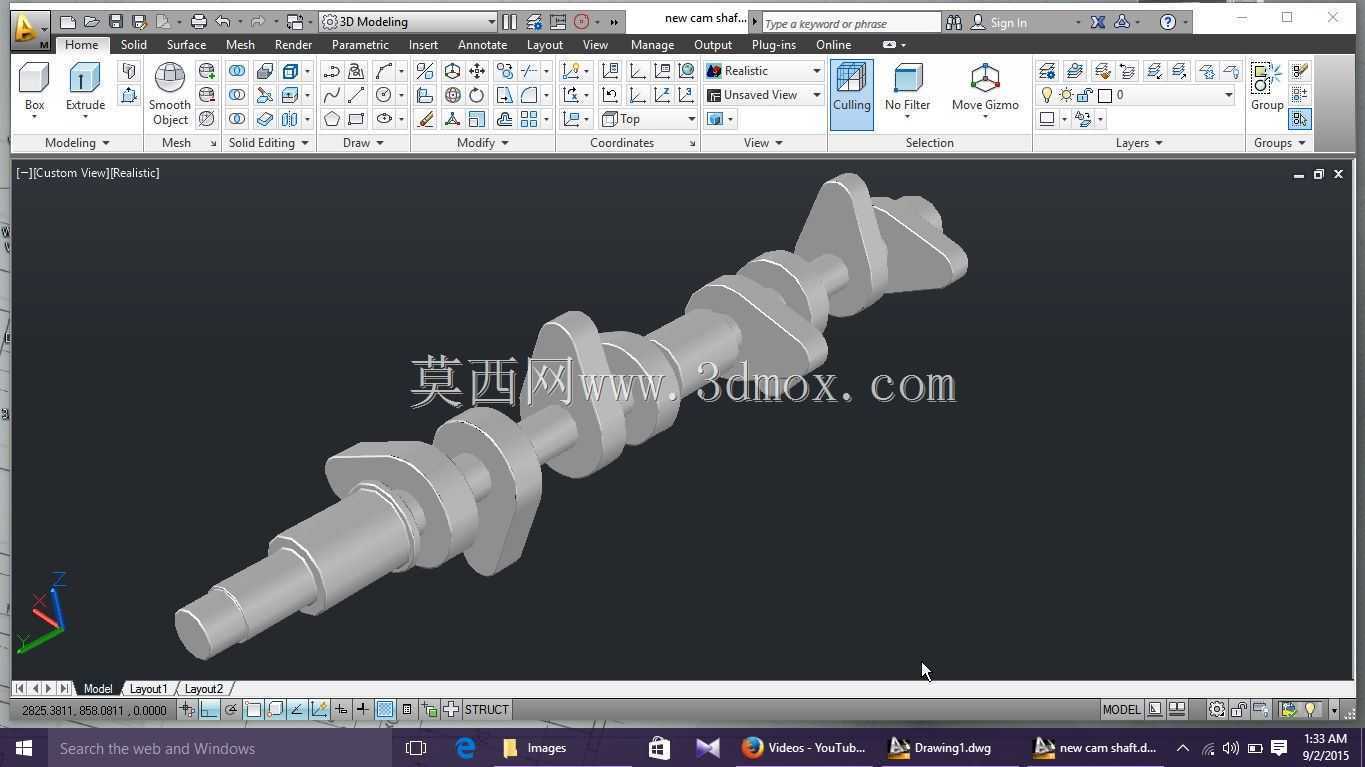
Task: Click the Save icon in quick access toolbar
Action: (116, 21)
